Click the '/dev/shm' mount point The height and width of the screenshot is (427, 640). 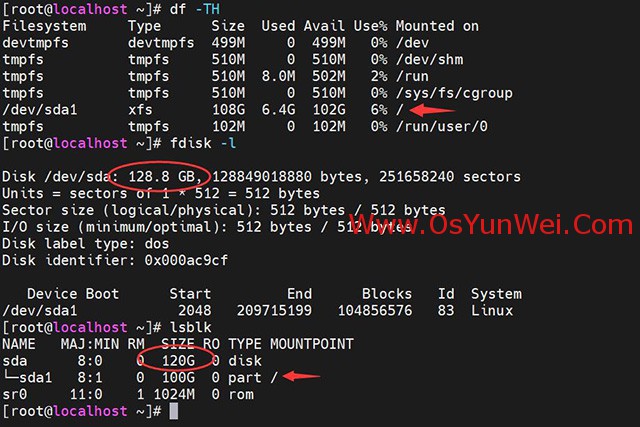[x=429, y=60]
